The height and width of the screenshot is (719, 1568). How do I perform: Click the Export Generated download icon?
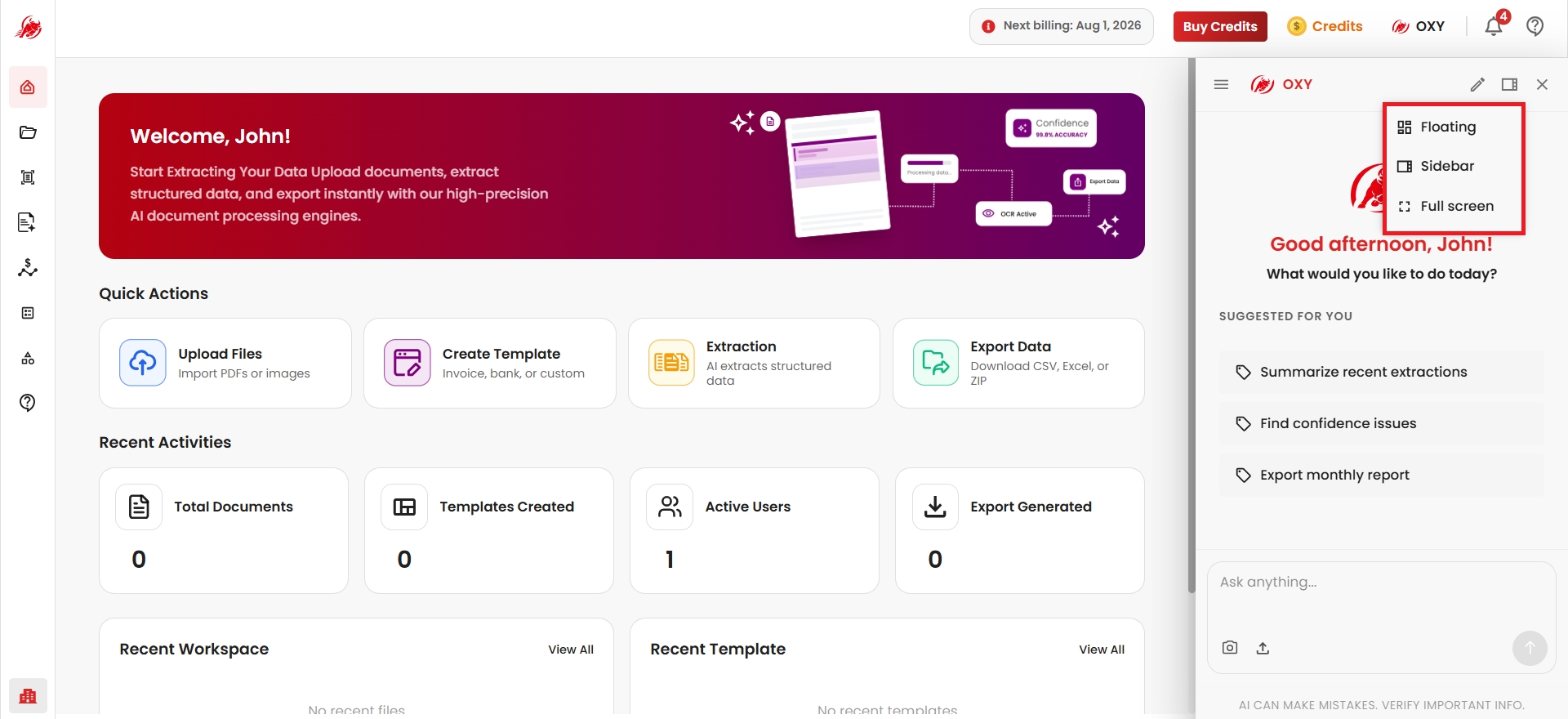point(936,507)
